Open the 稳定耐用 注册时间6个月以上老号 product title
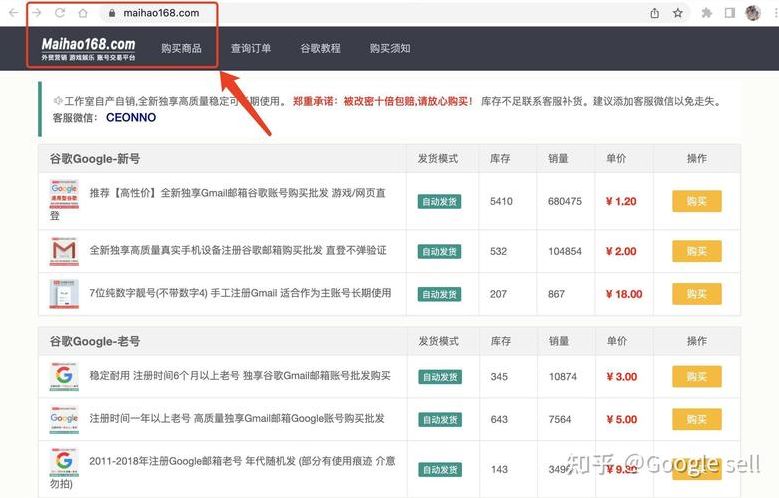The width and height of the screenshot is (779, 498). click(240, 376)
